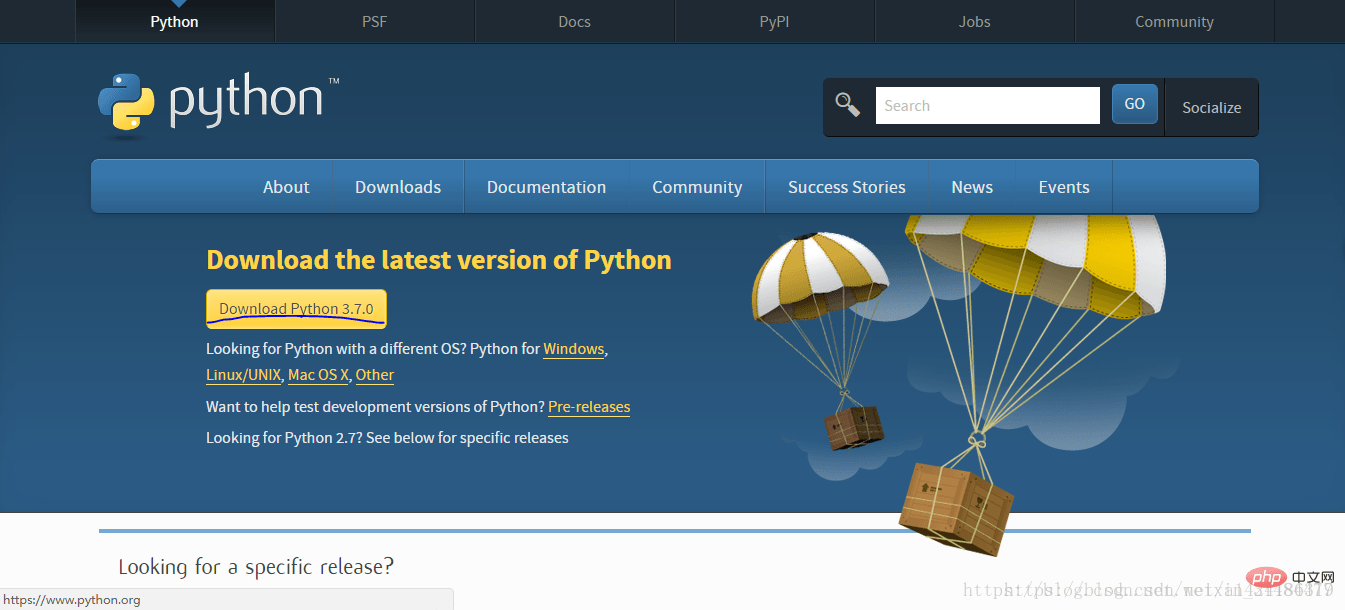Click the Download Python 3.7.0 button
The height and width of the screenshot is (610, 1345).
coord(296,309)
